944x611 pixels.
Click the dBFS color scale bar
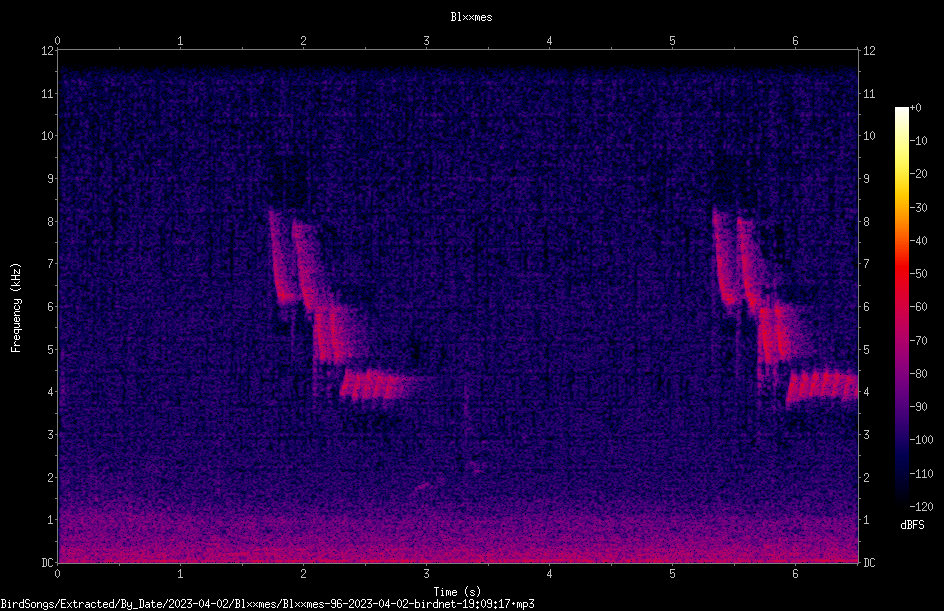pyautogui.click(x=902, y=307)
